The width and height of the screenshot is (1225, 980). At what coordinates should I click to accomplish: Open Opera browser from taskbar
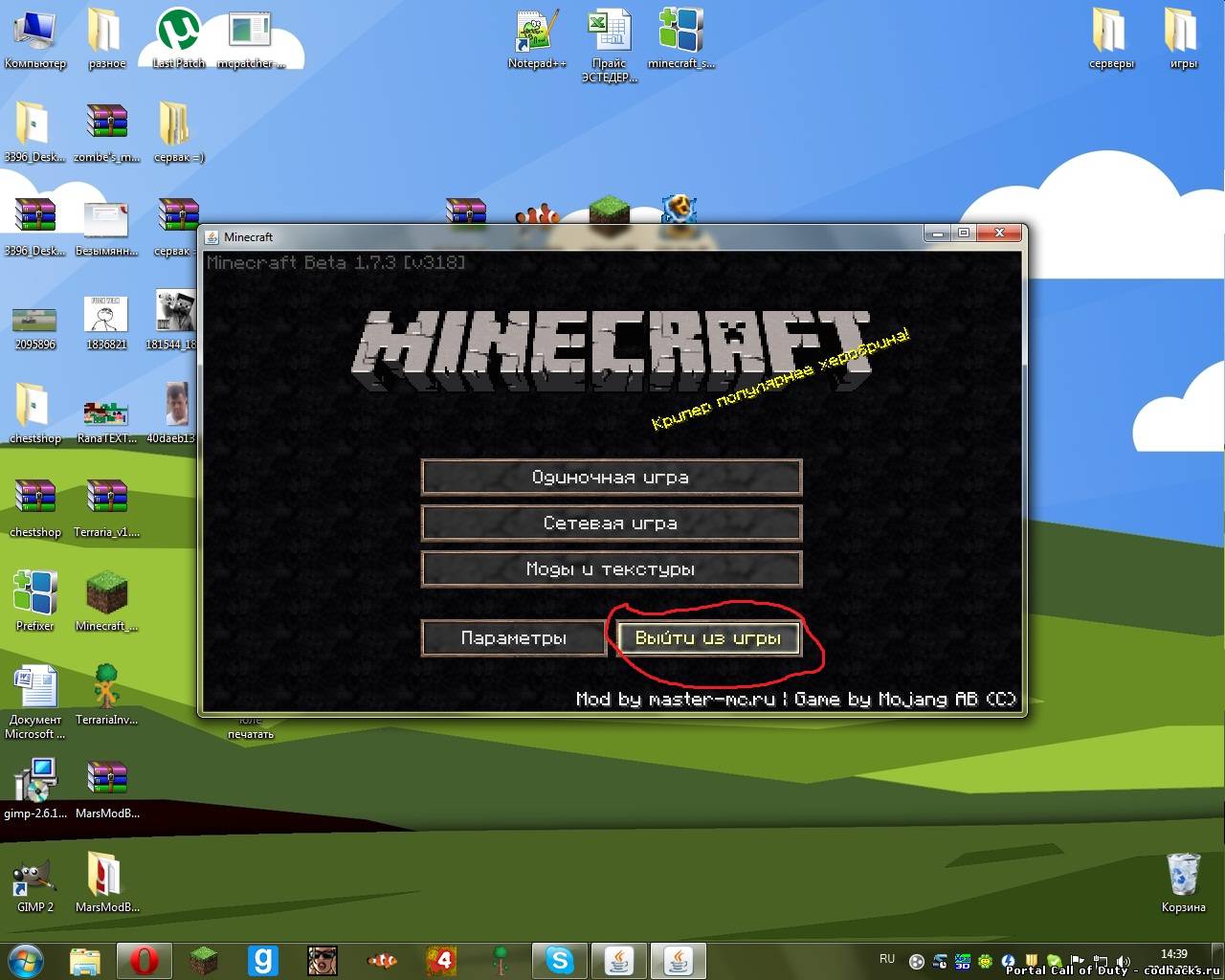[x=144, y=961]
